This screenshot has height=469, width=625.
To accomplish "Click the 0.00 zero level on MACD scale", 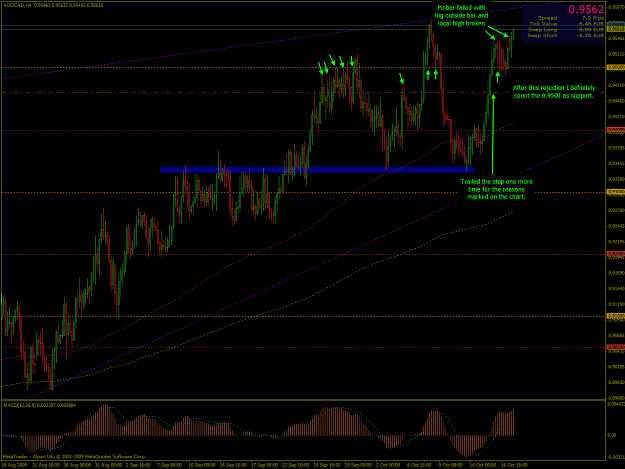I will 612,435.
